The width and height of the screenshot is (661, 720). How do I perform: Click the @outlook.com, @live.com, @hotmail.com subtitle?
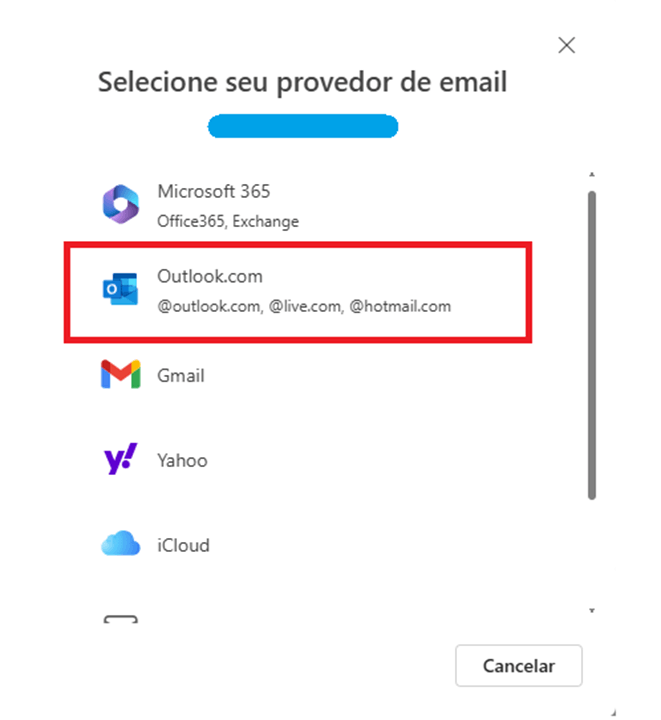pos(304,306)
